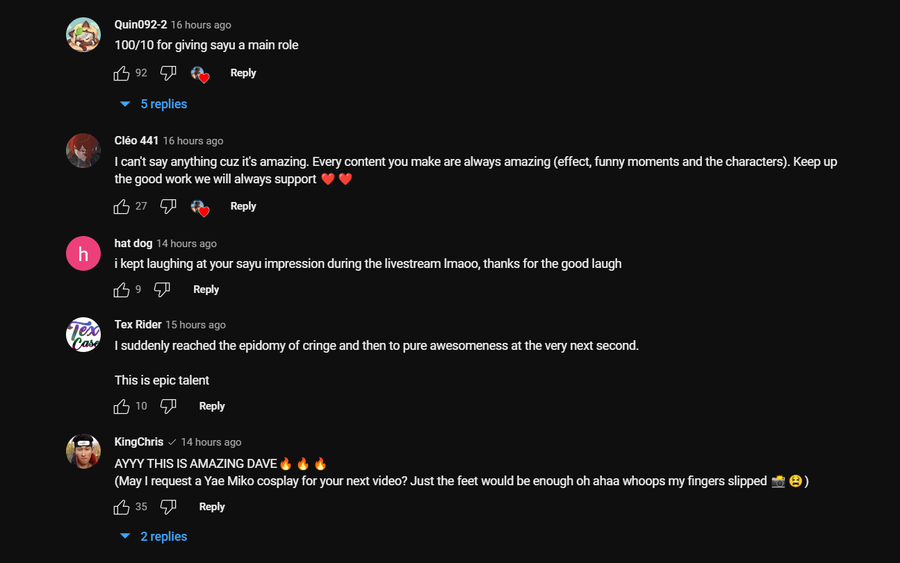Dislike Cléo 441's comment
Image resolution: width=900 pixels, height=563 pixels.
tap(168, 206)
